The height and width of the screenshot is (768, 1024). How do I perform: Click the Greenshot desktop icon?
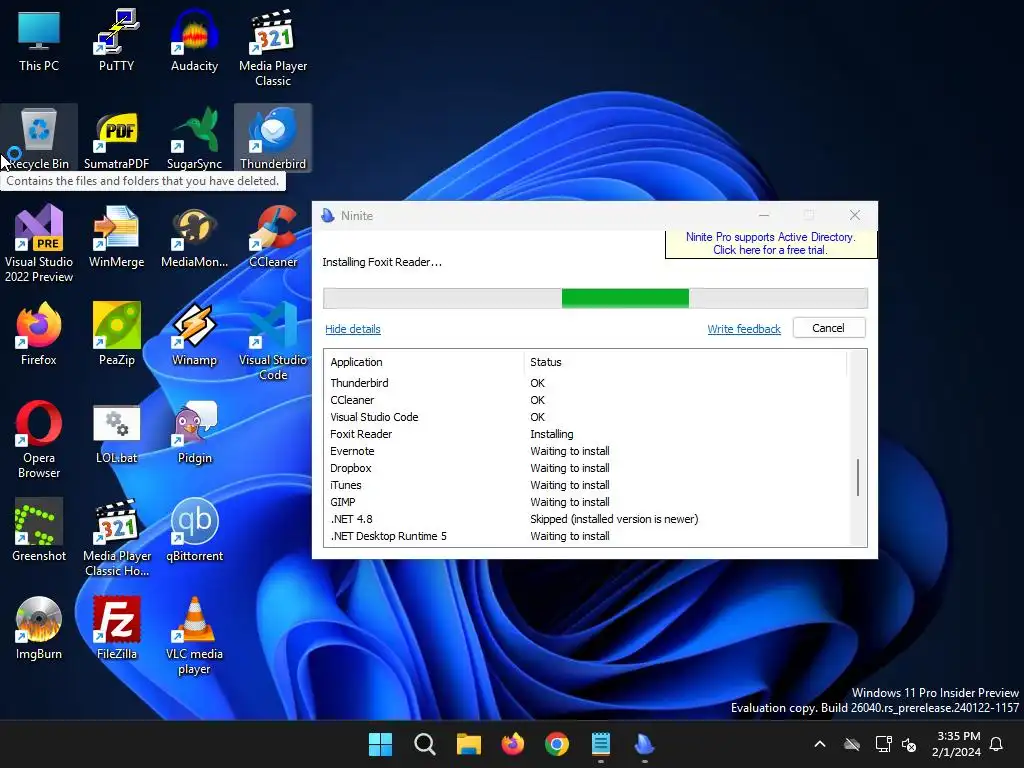39,530
